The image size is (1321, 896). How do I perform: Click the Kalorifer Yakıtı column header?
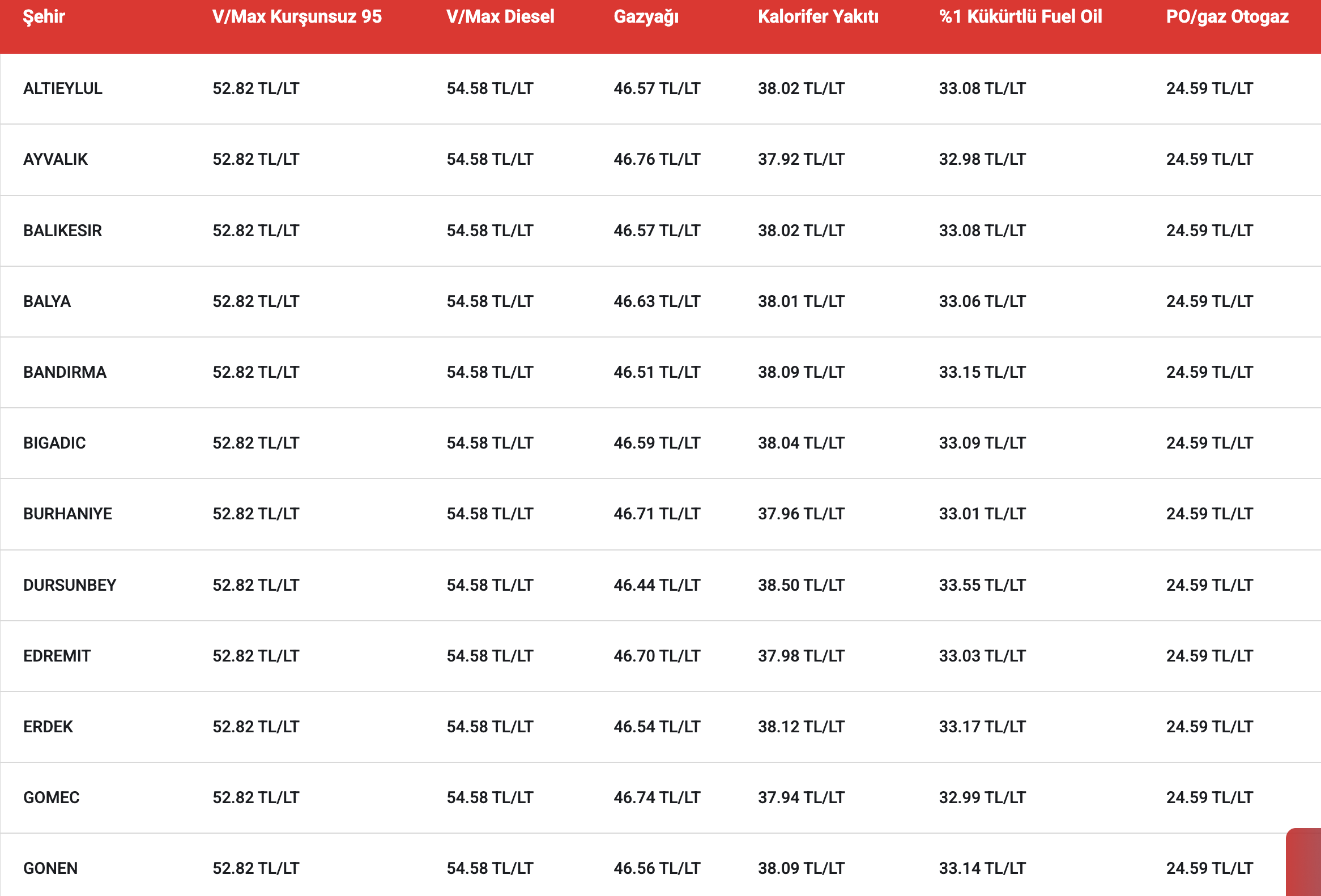[x=818, y=17]
